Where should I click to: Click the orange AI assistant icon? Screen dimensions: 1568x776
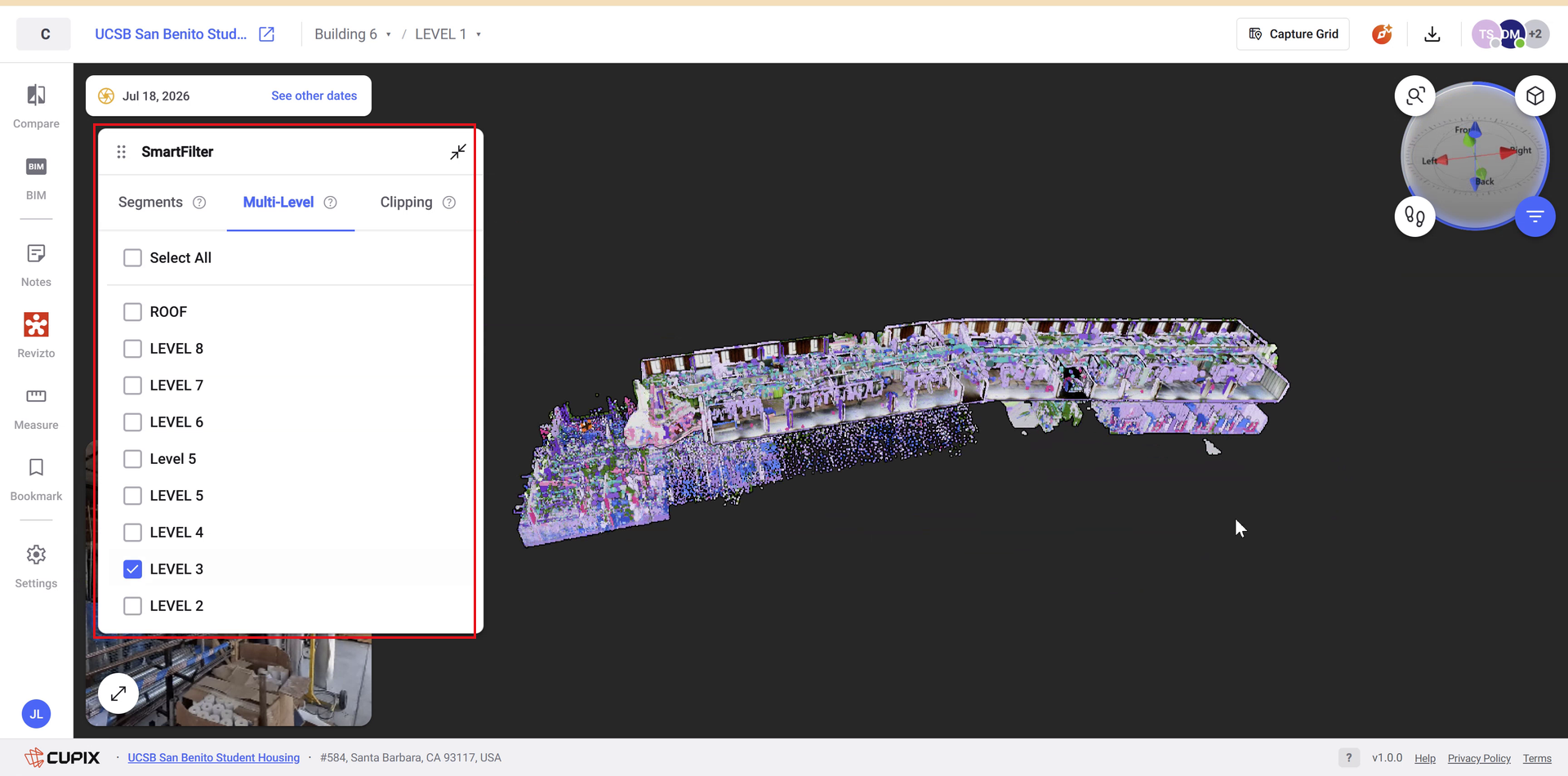click(1382, 33)
